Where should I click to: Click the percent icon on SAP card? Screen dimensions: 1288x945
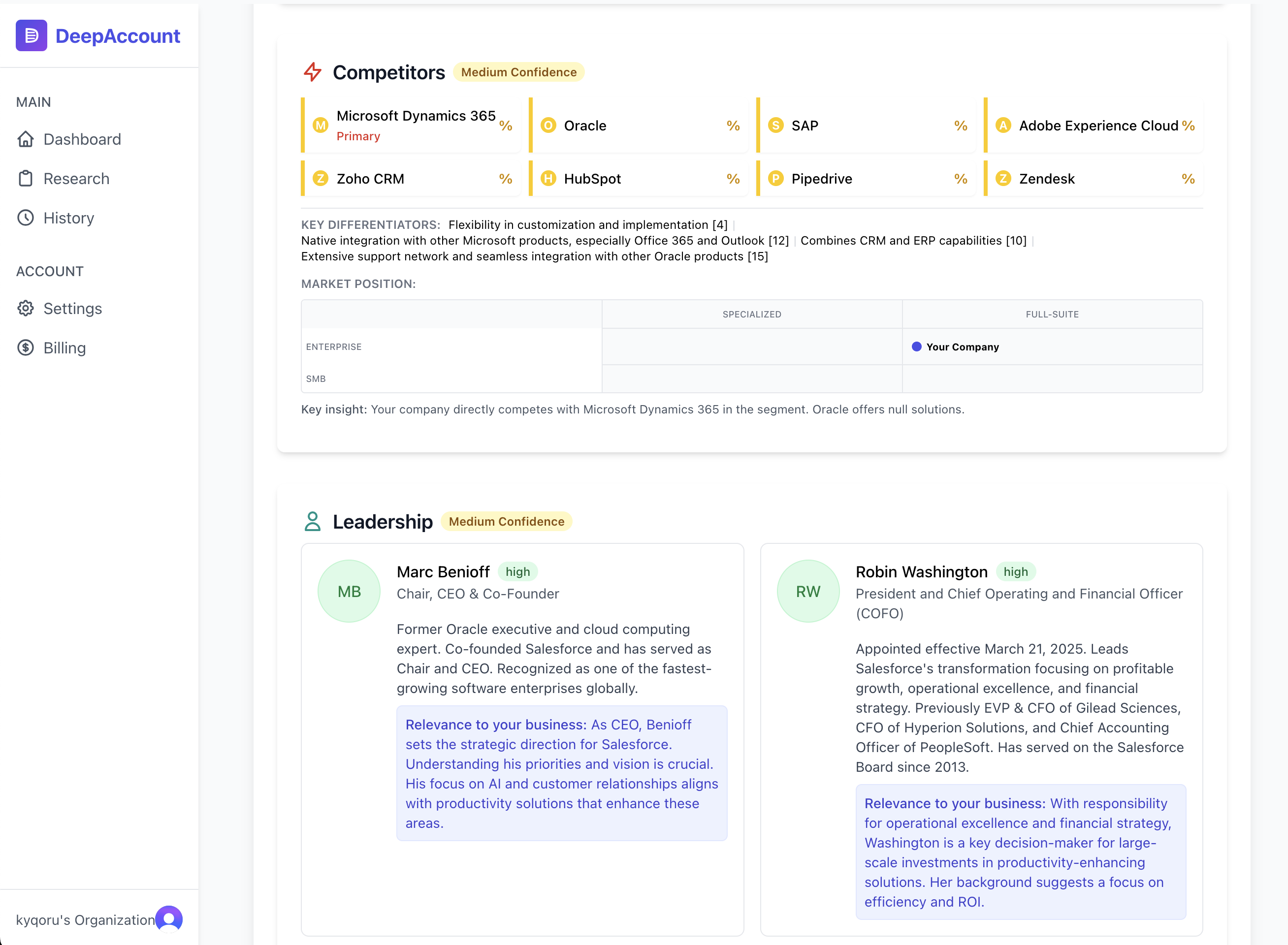[x=960, y=126]
